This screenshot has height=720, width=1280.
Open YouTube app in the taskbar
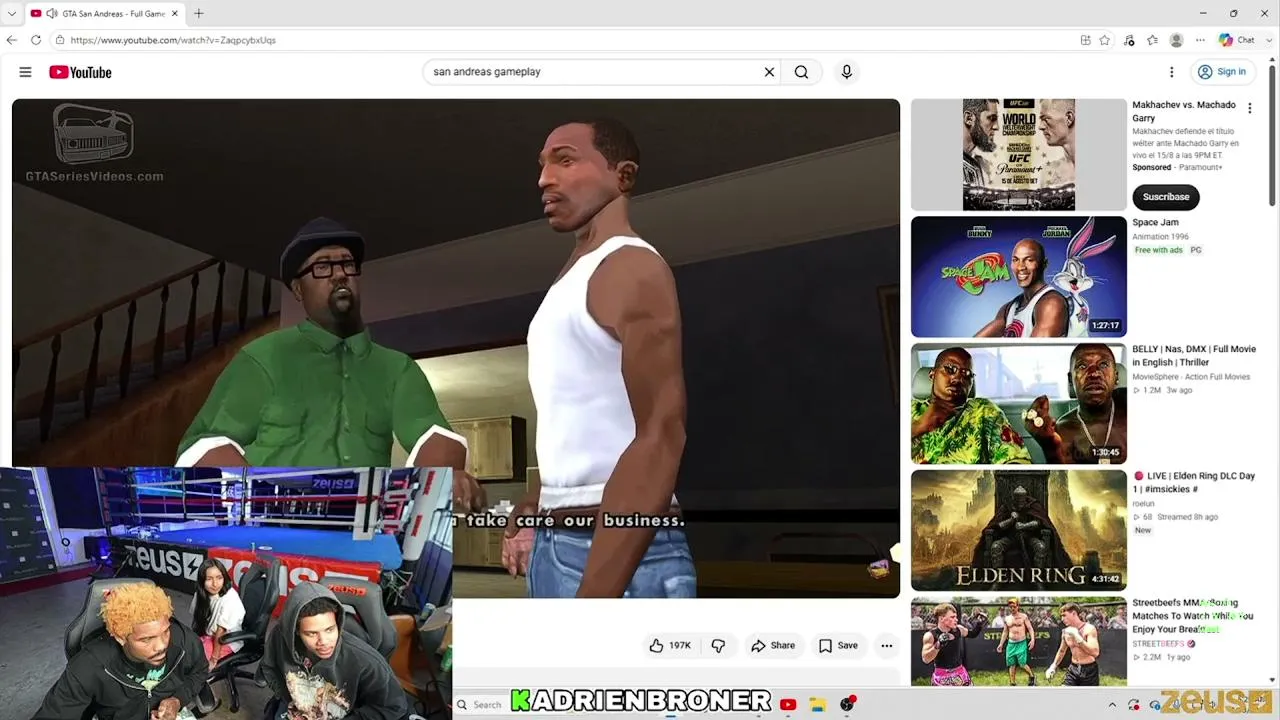788,704
